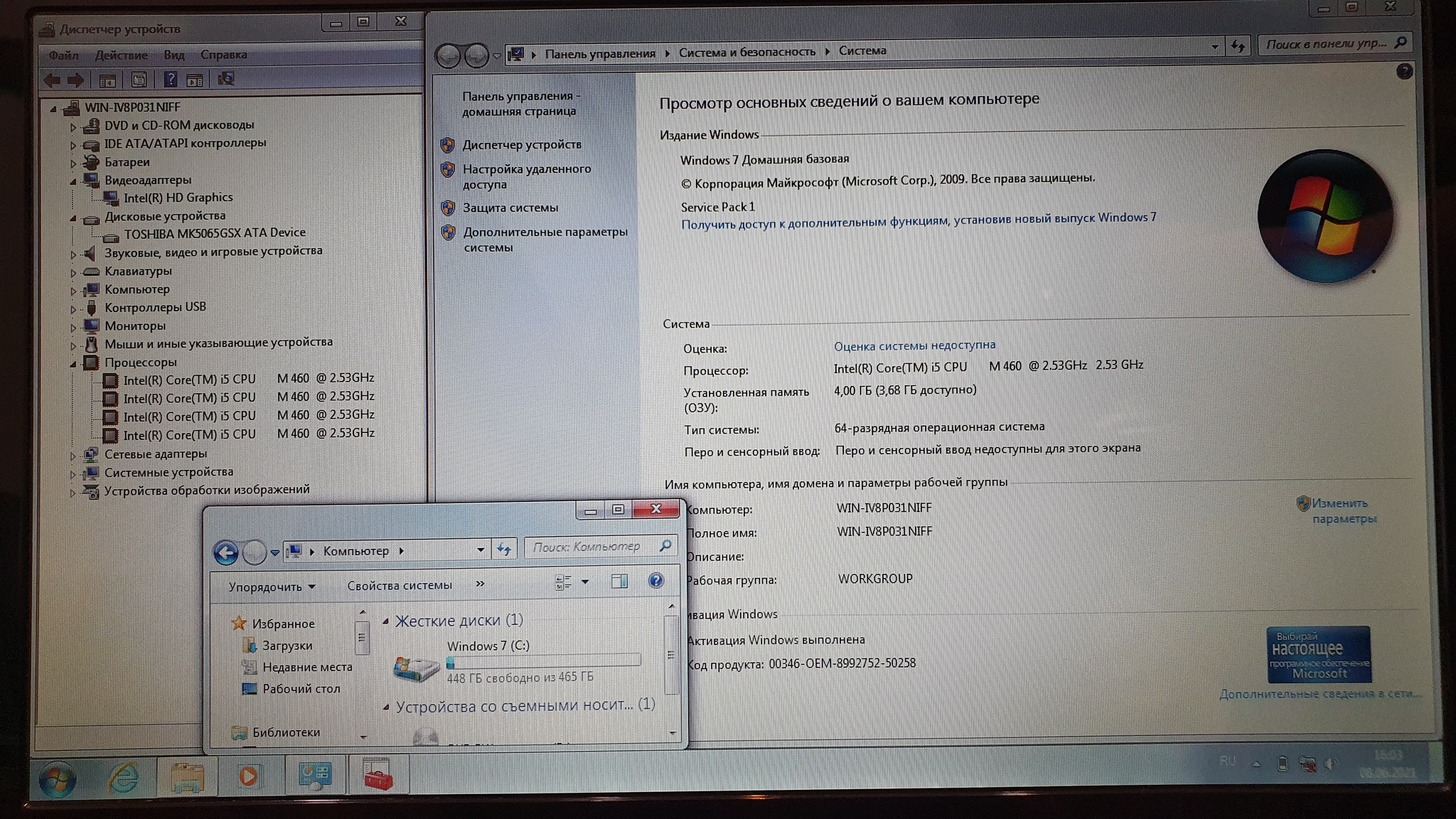
Task: Click the Защита системы link
Action: [x=510, y=208]
